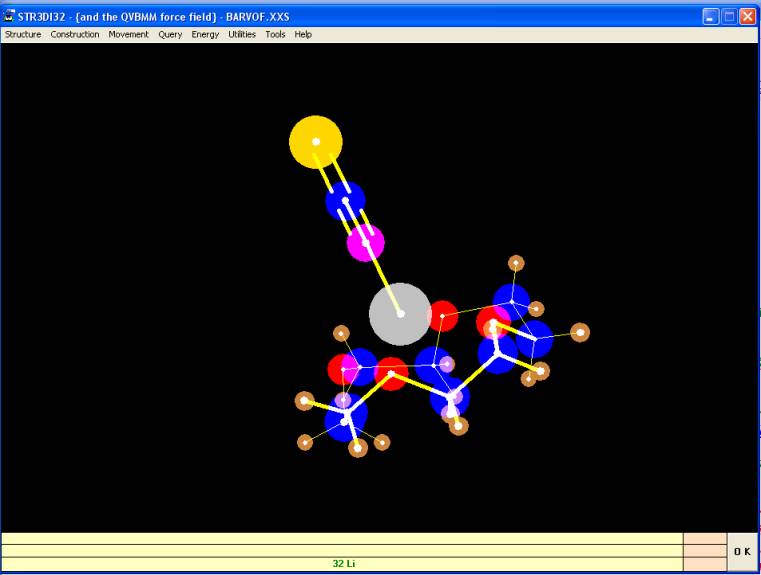The width and height of the screenshot is (761, 575).
Task: Select the rightmost small brown hydrogen atom
Action: click(580, 332)
